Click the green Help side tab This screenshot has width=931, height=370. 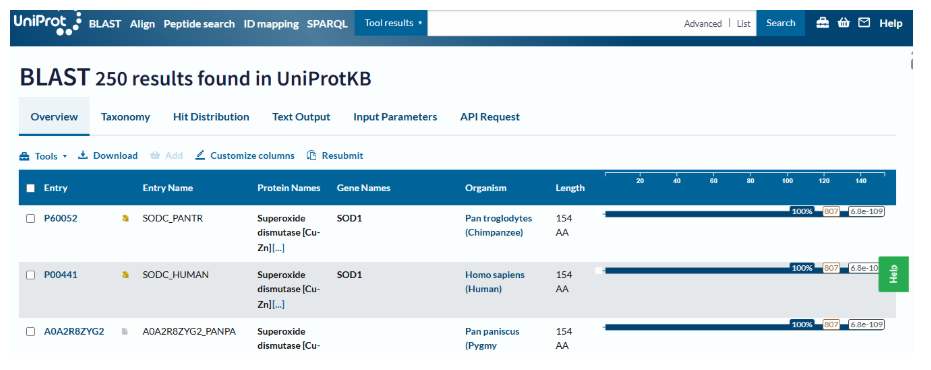893,274
